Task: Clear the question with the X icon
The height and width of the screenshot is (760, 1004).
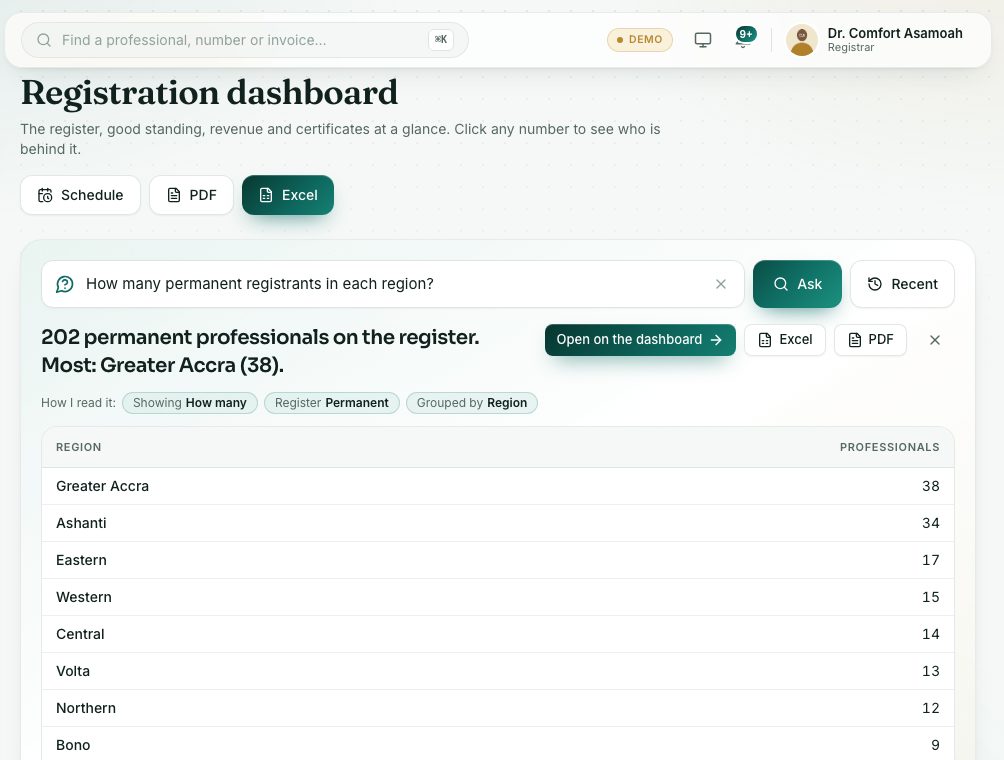Action: point(720,284)
